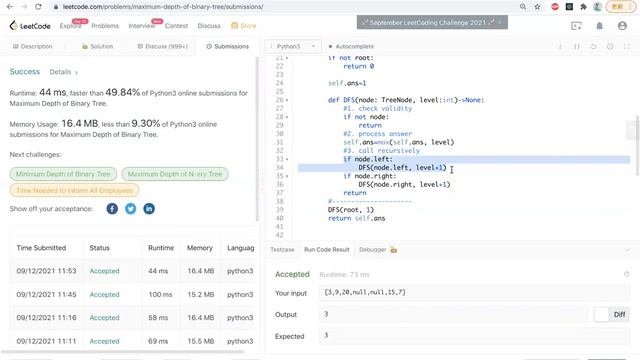
Task: Open the zoom magnifier in the address bar
Action: point(523,7)
